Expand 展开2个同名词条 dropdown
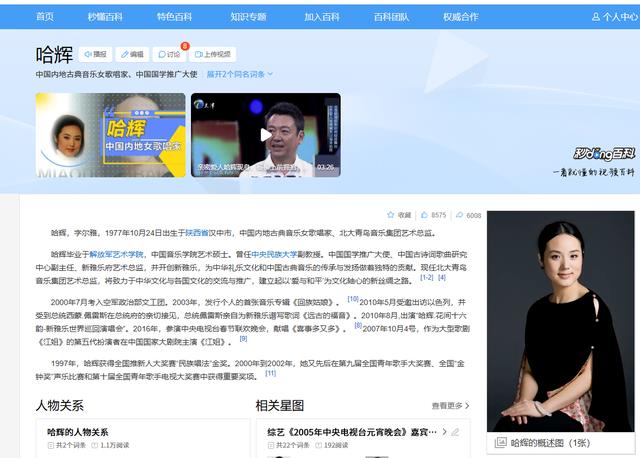Screen dimensions: 640x458 (x=240, y=74)
